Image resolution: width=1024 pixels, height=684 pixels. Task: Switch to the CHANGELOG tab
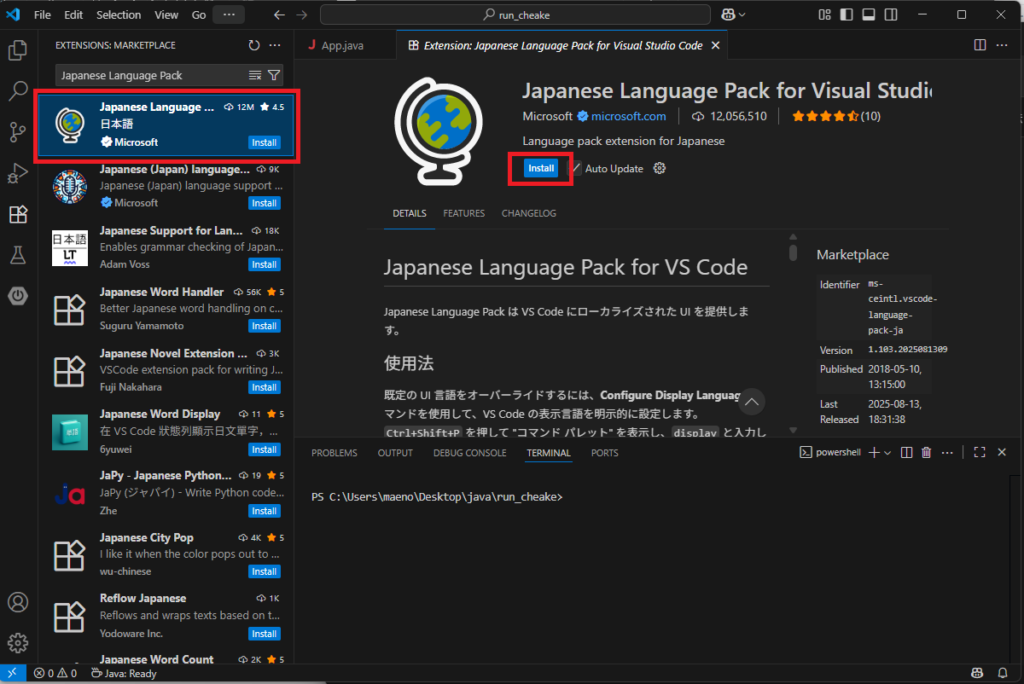(528, 213)
